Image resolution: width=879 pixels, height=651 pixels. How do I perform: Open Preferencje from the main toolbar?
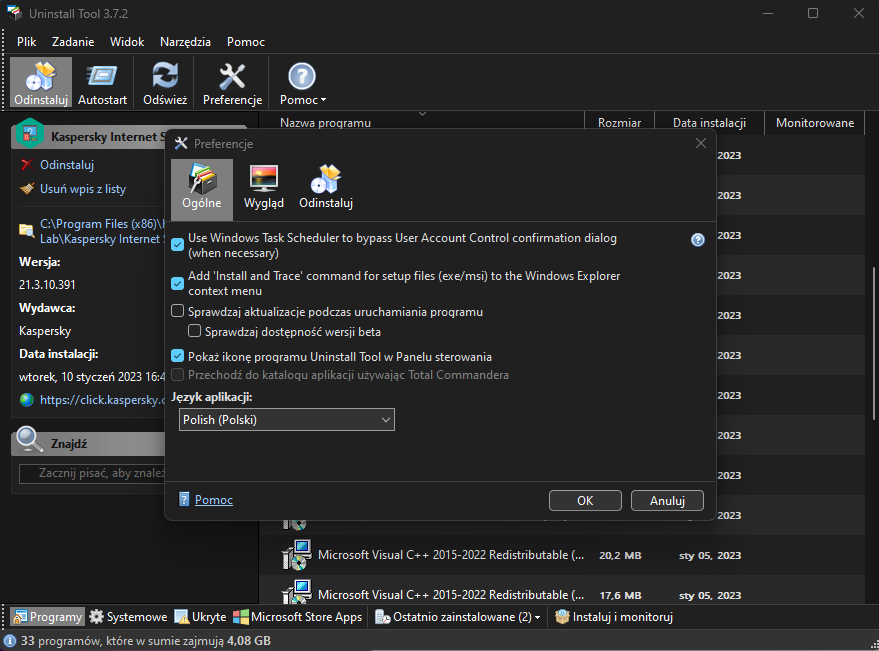coord(232,82)
